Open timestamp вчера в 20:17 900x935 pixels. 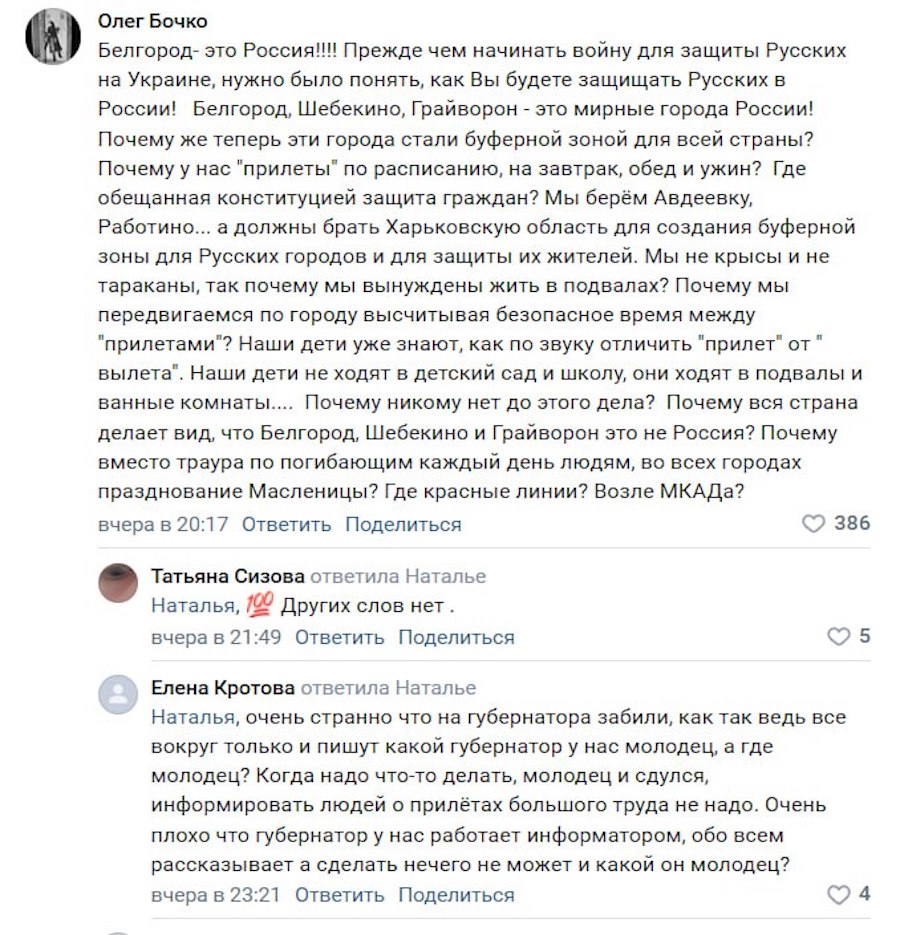point(163,524)
